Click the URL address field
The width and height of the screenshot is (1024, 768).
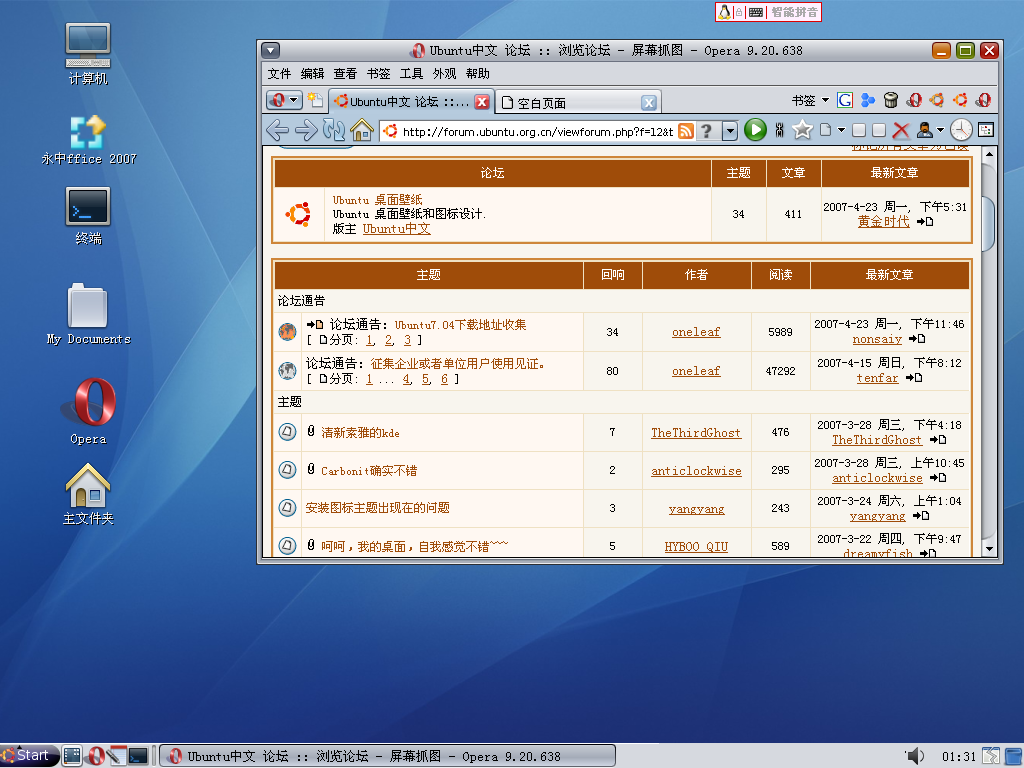coord(537,131)
